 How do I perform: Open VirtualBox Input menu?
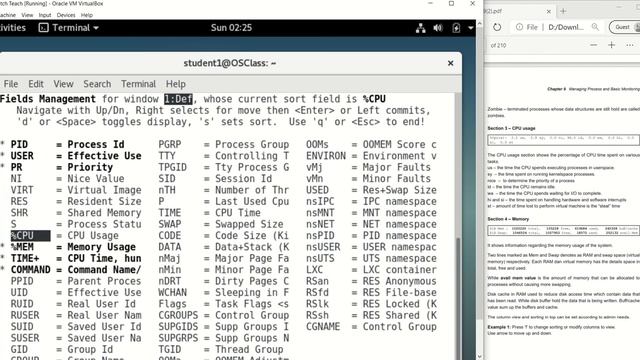click(x=45, y=15)
